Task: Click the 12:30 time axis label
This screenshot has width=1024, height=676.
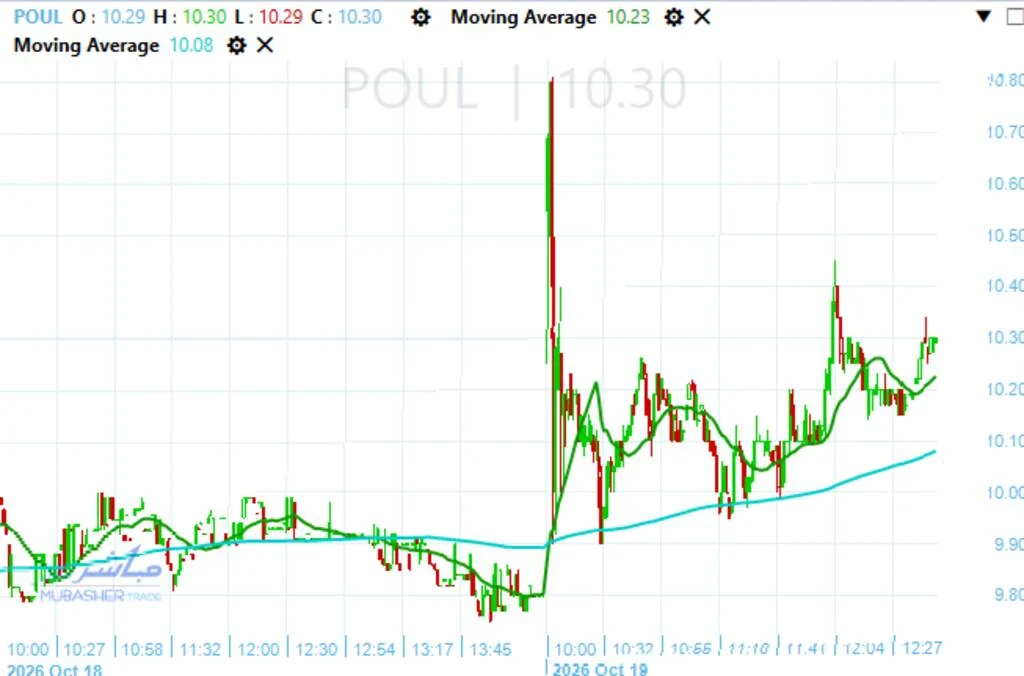Action: click(x=316, y=650)
